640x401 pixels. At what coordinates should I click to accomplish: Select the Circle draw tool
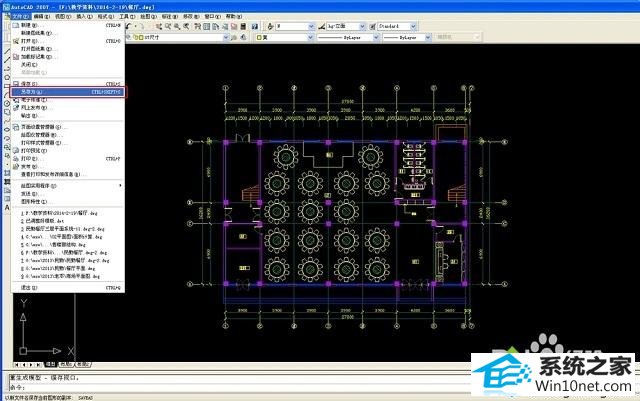tap(7, 103)
